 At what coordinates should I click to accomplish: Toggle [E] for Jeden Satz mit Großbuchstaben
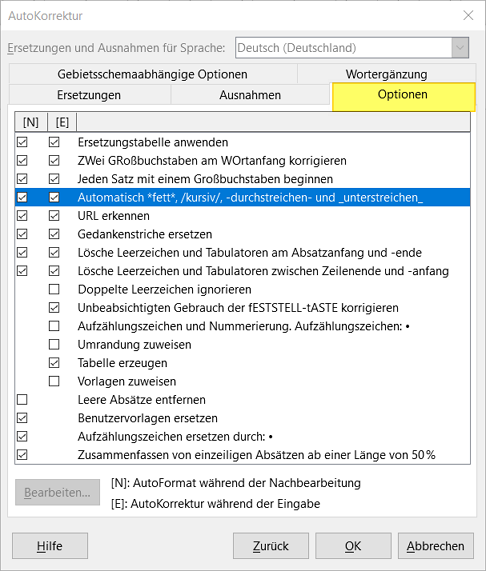pyautogui.click(x=54, y=179)
